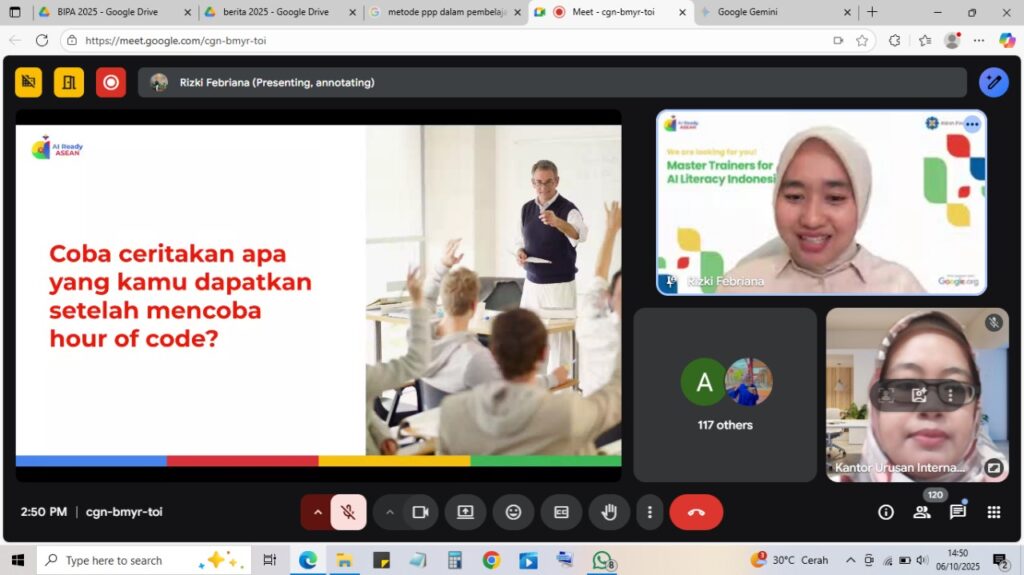Show the participants people panel
This screenshot has width=1024, height=575.
point(921,512)
